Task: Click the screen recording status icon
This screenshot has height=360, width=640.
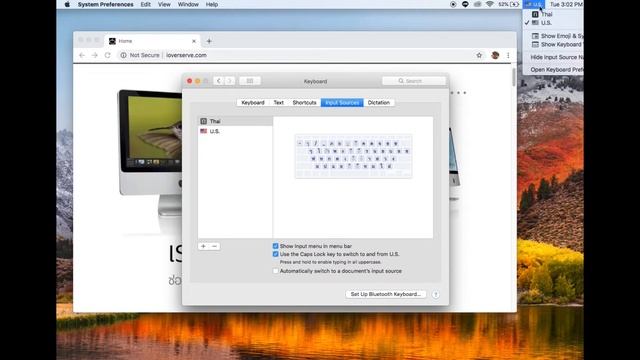Action: point(453,4)
